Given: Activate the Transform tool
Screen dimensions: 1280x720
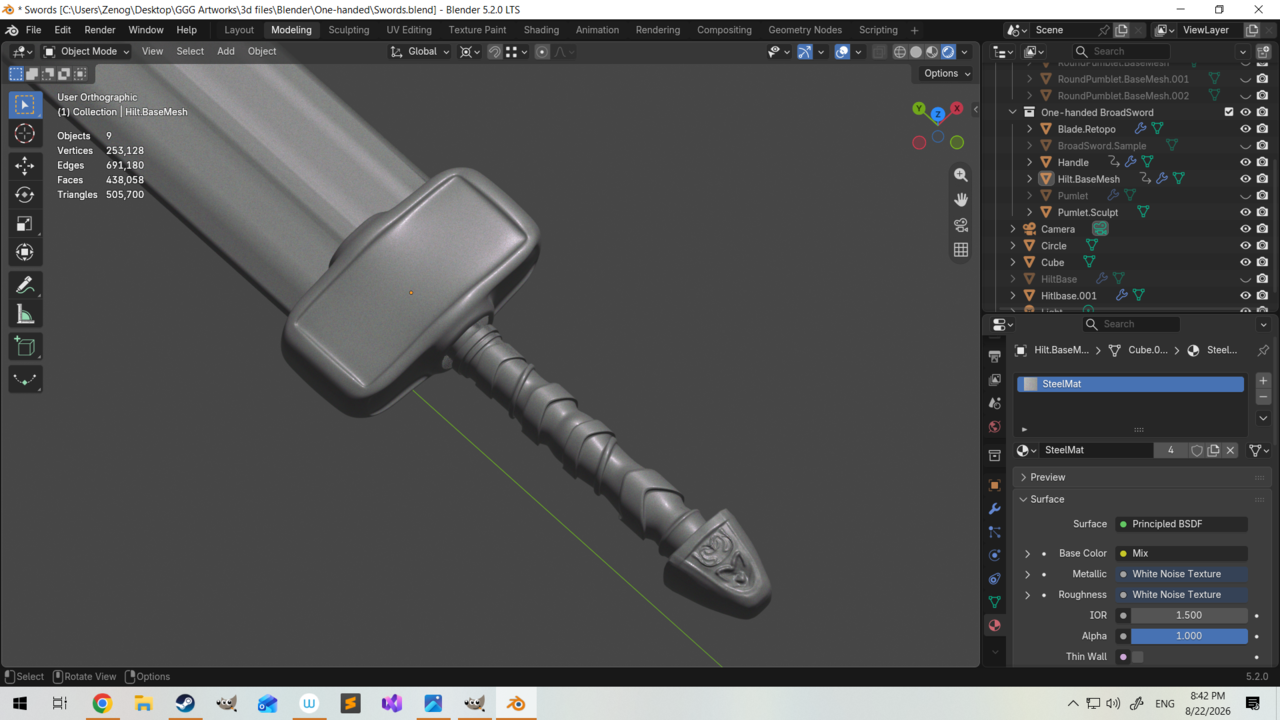Looking at the screenshot, I should [x=25, y=252].
